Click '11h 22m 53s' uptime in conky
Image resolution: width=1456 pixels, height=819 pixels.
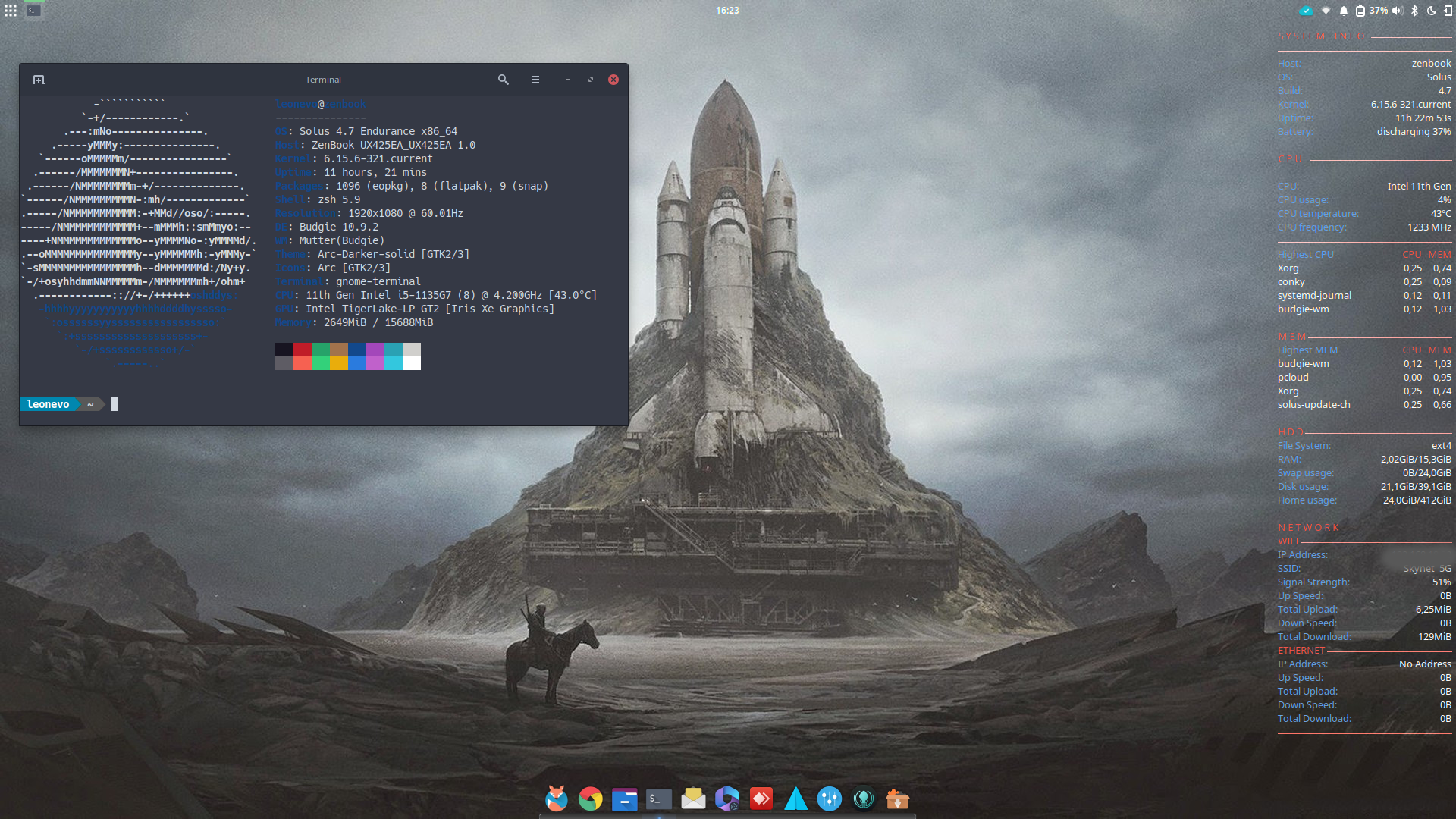pyautogui.click(x=1423, y=118)
